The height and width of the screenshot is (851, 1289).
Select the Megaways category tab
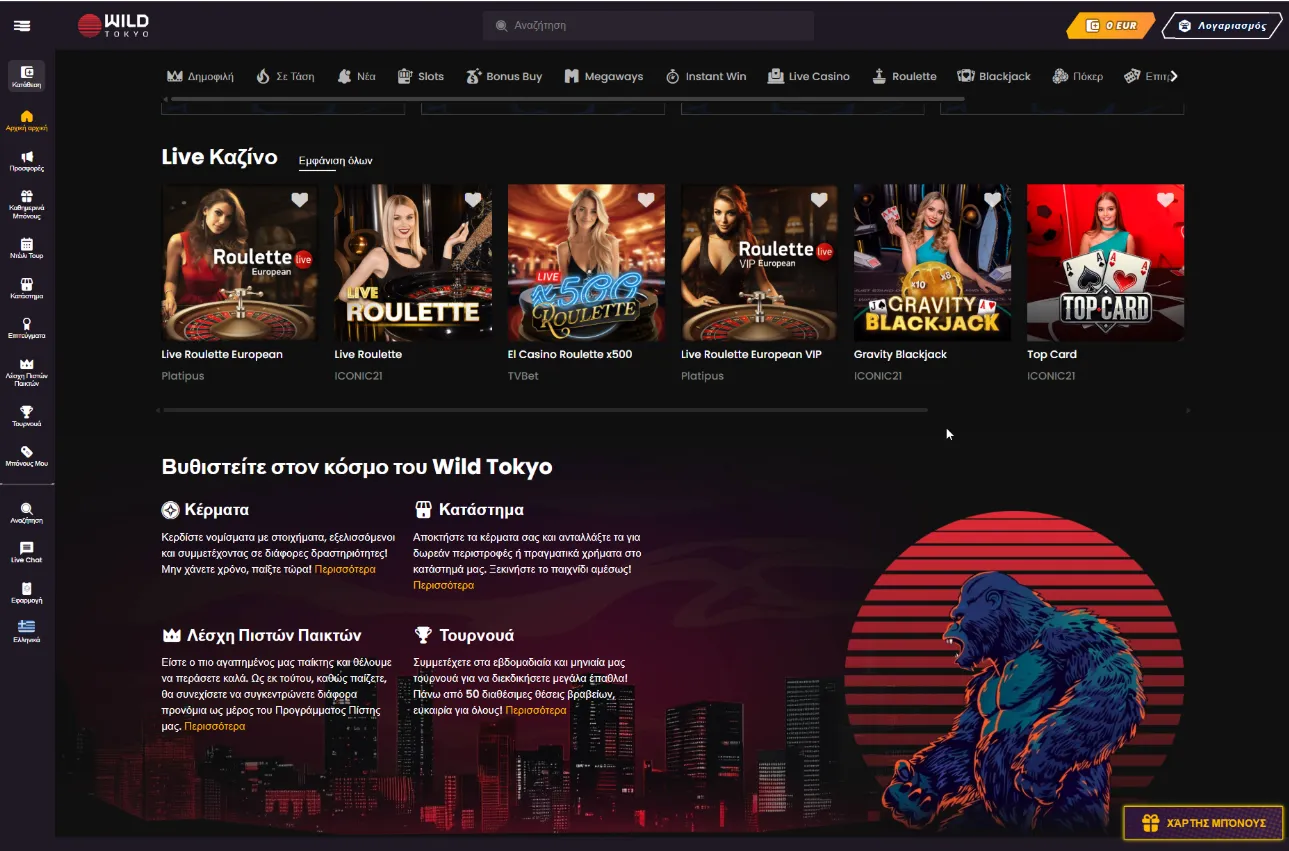[603, 76]
